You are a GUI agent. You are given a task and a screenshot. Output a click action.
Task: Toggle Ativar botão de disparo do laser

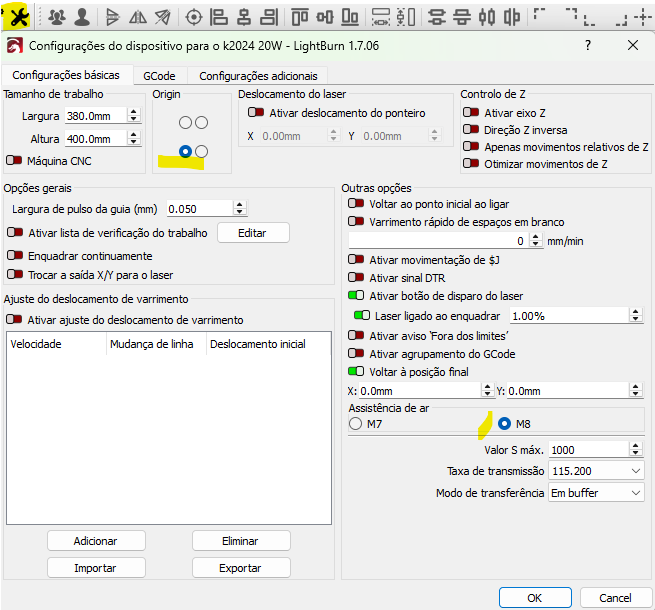pyautogui.click(x=356, y=295)
